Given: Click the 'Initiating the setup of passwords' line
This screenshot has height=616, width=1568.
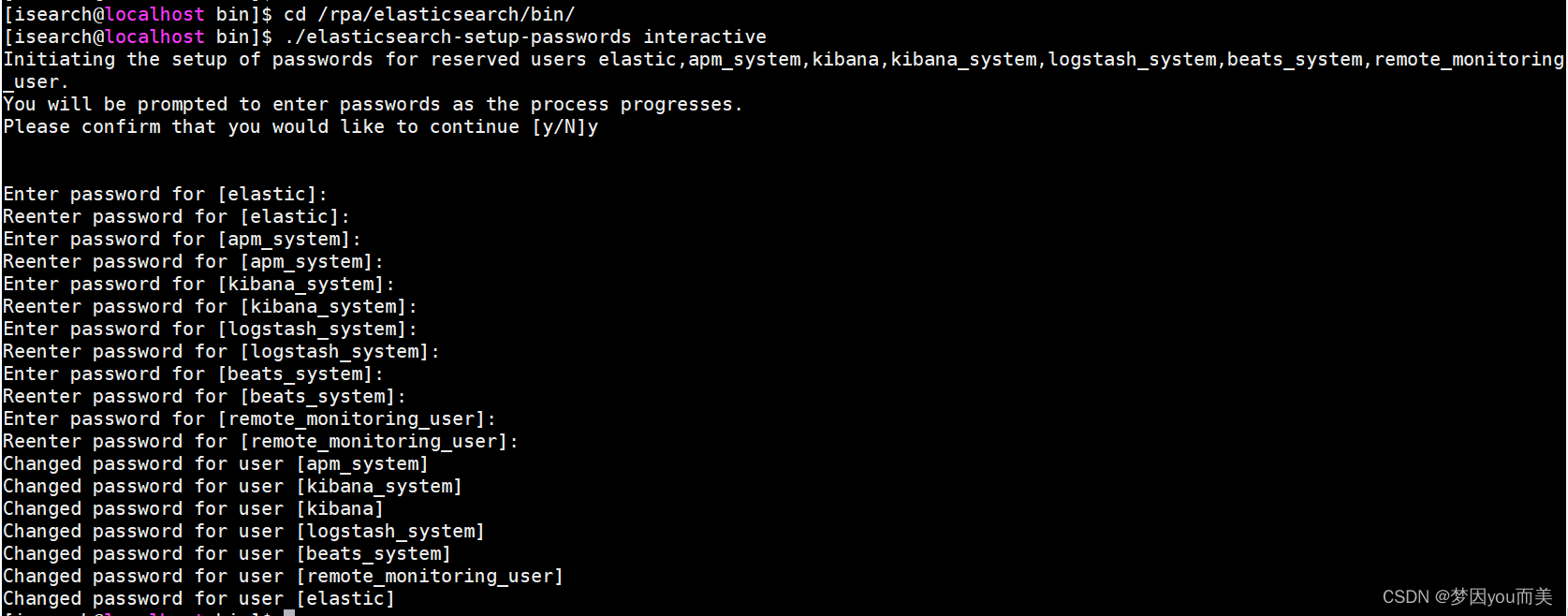Looking at the screenshot, I should point(784,59).
